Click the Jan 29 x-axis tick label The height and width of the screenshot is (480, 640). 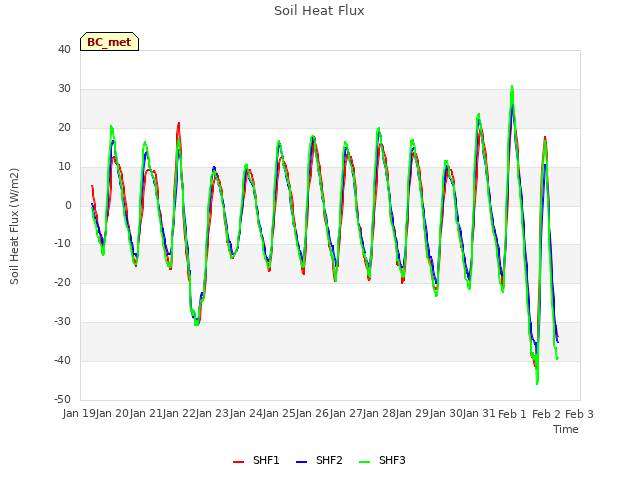tap(413, 414)
